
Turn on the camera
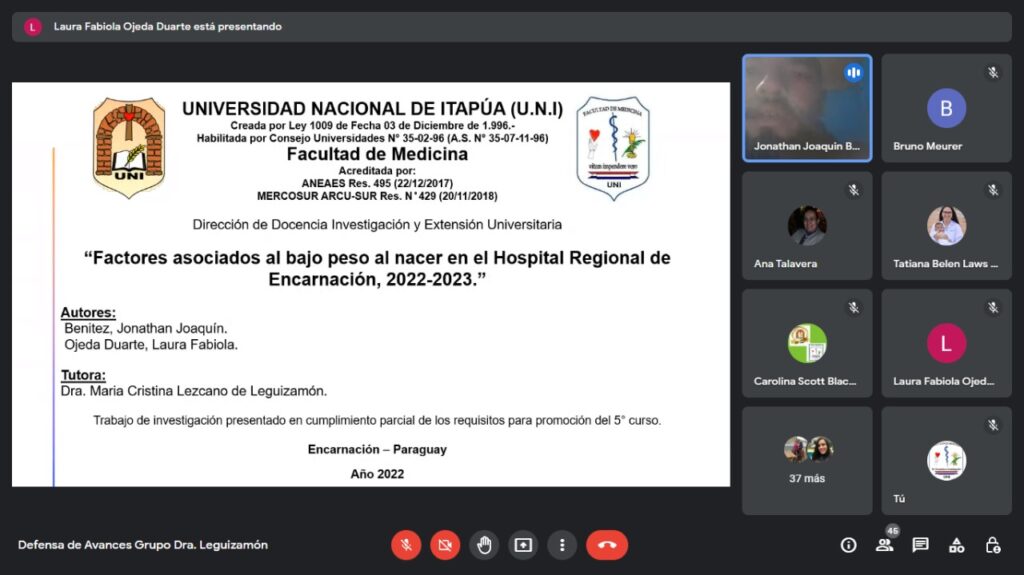(445, 545)
